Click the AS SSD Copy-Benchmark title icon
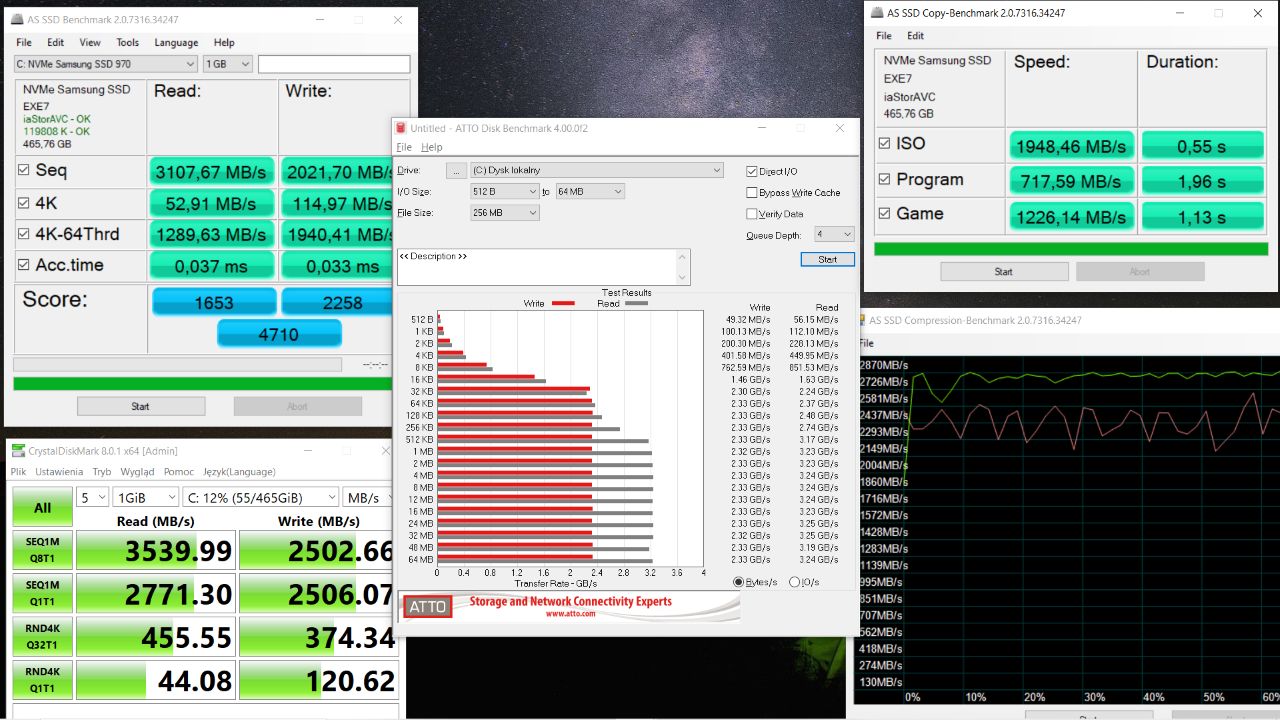 pyautogui.click(x=878, y=13)
